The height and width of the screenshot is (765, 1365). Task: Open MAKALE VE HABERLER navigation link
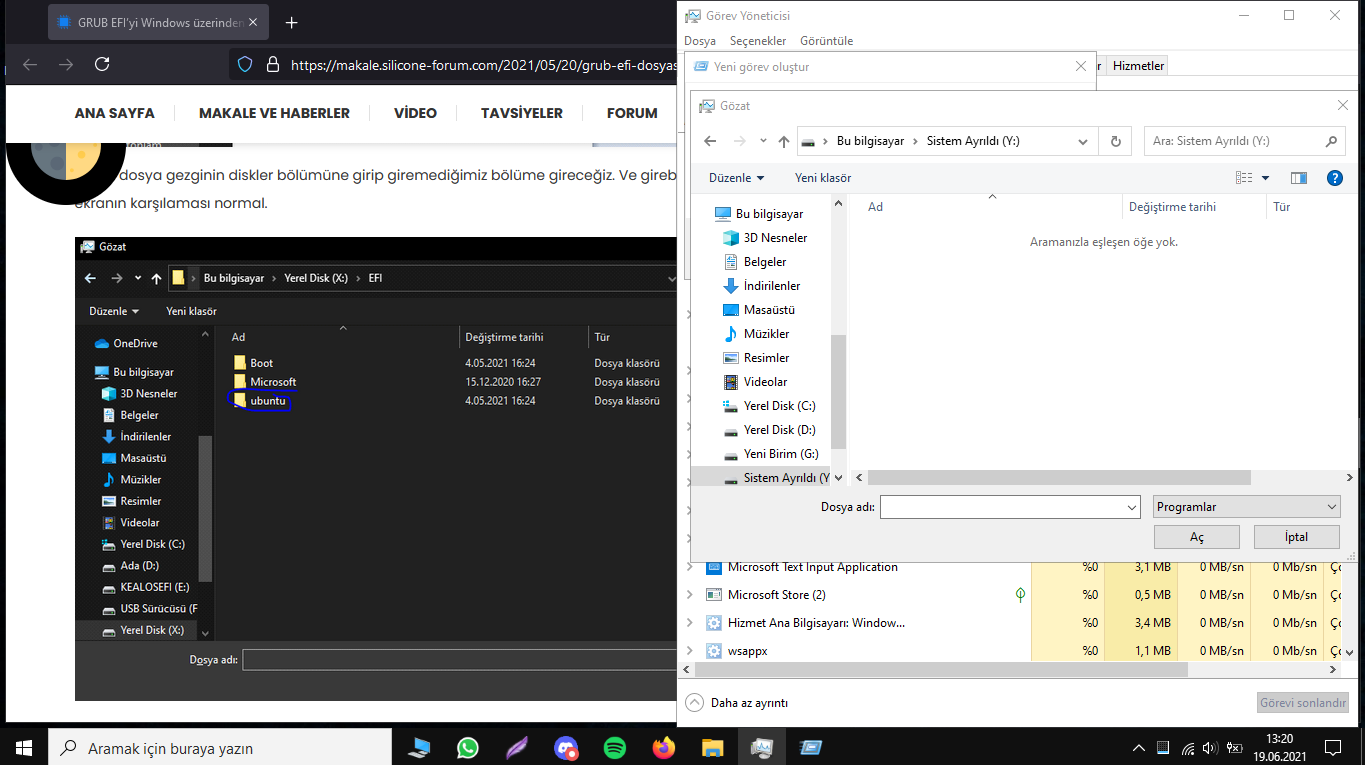point(274,113)
